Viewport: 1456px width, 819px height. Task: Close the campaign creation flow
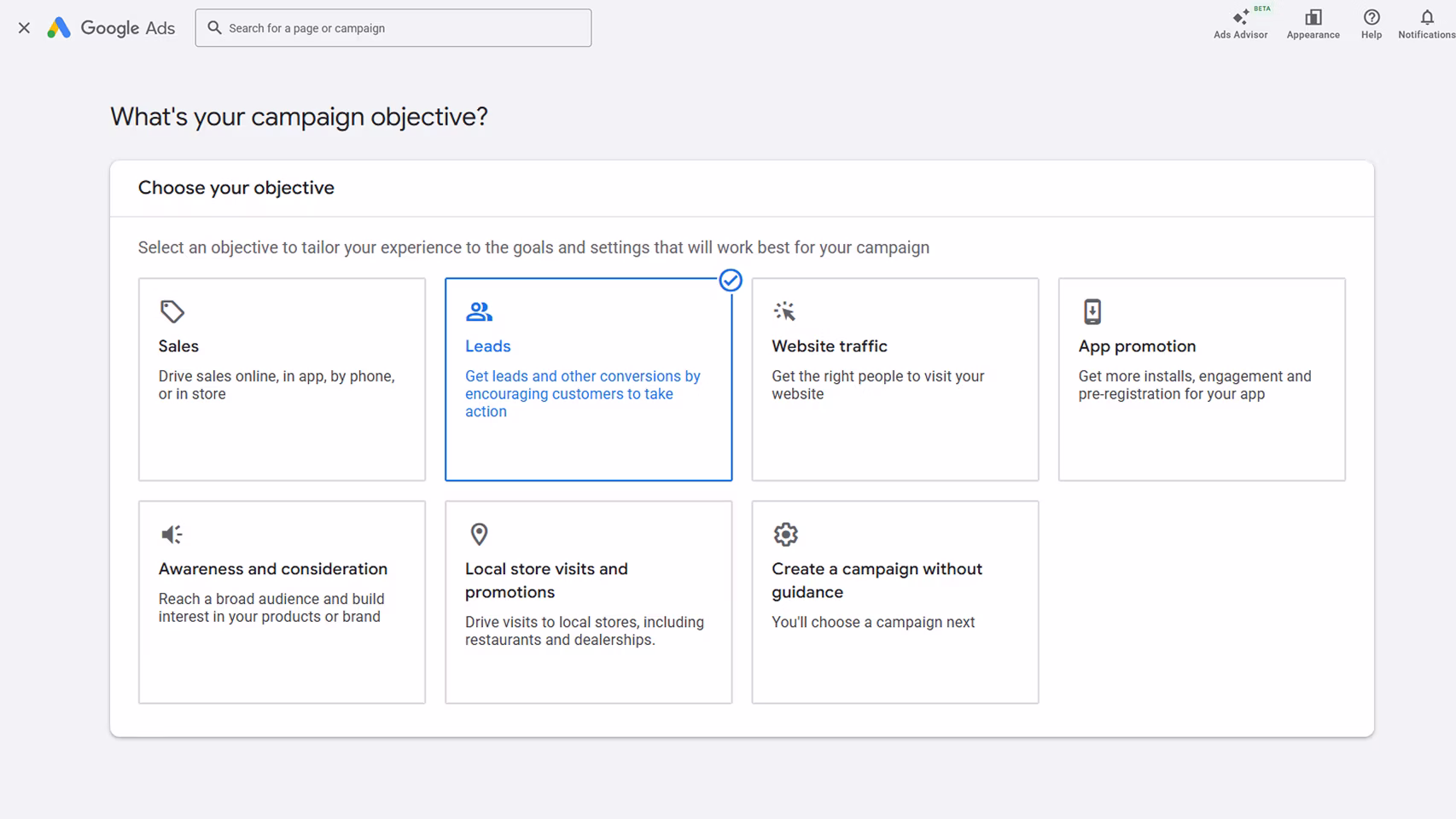point(23,27)
